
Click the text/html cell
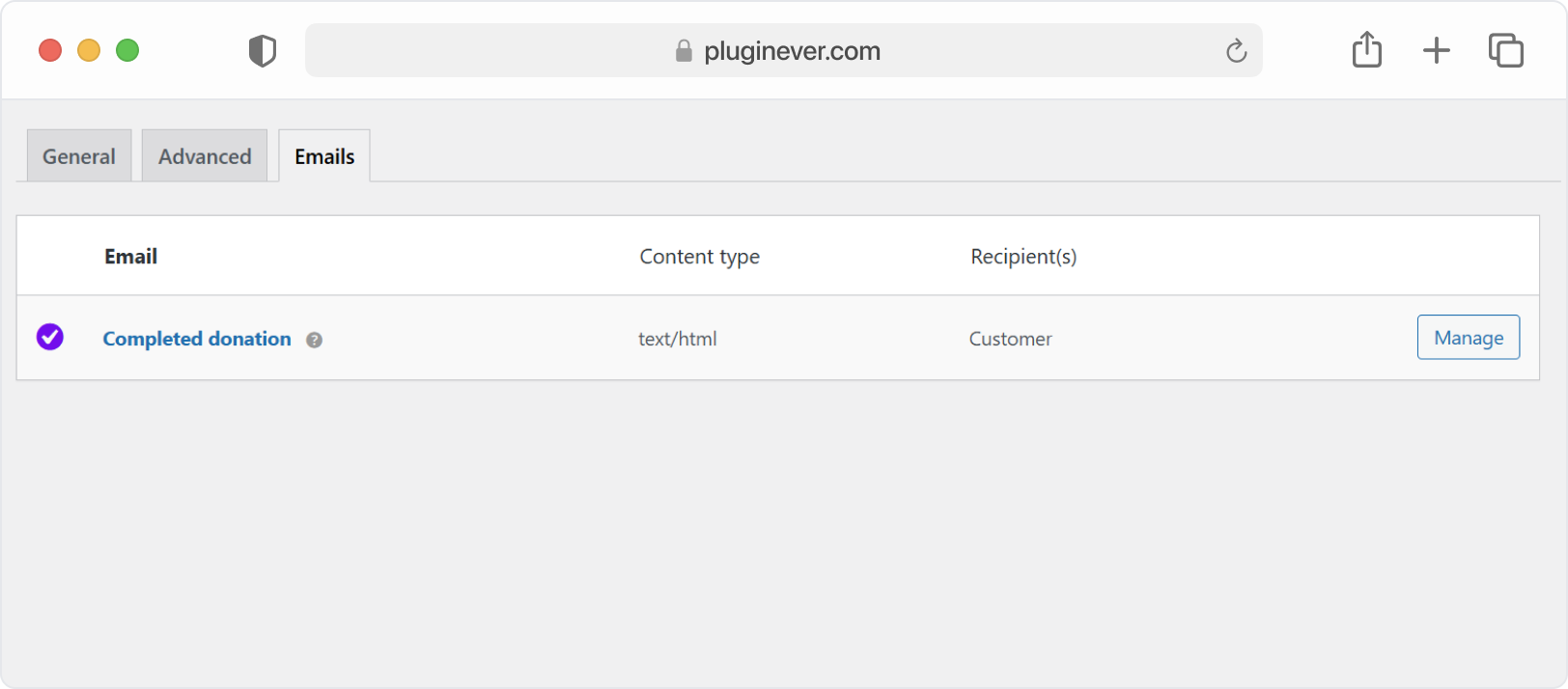point(678,339)
